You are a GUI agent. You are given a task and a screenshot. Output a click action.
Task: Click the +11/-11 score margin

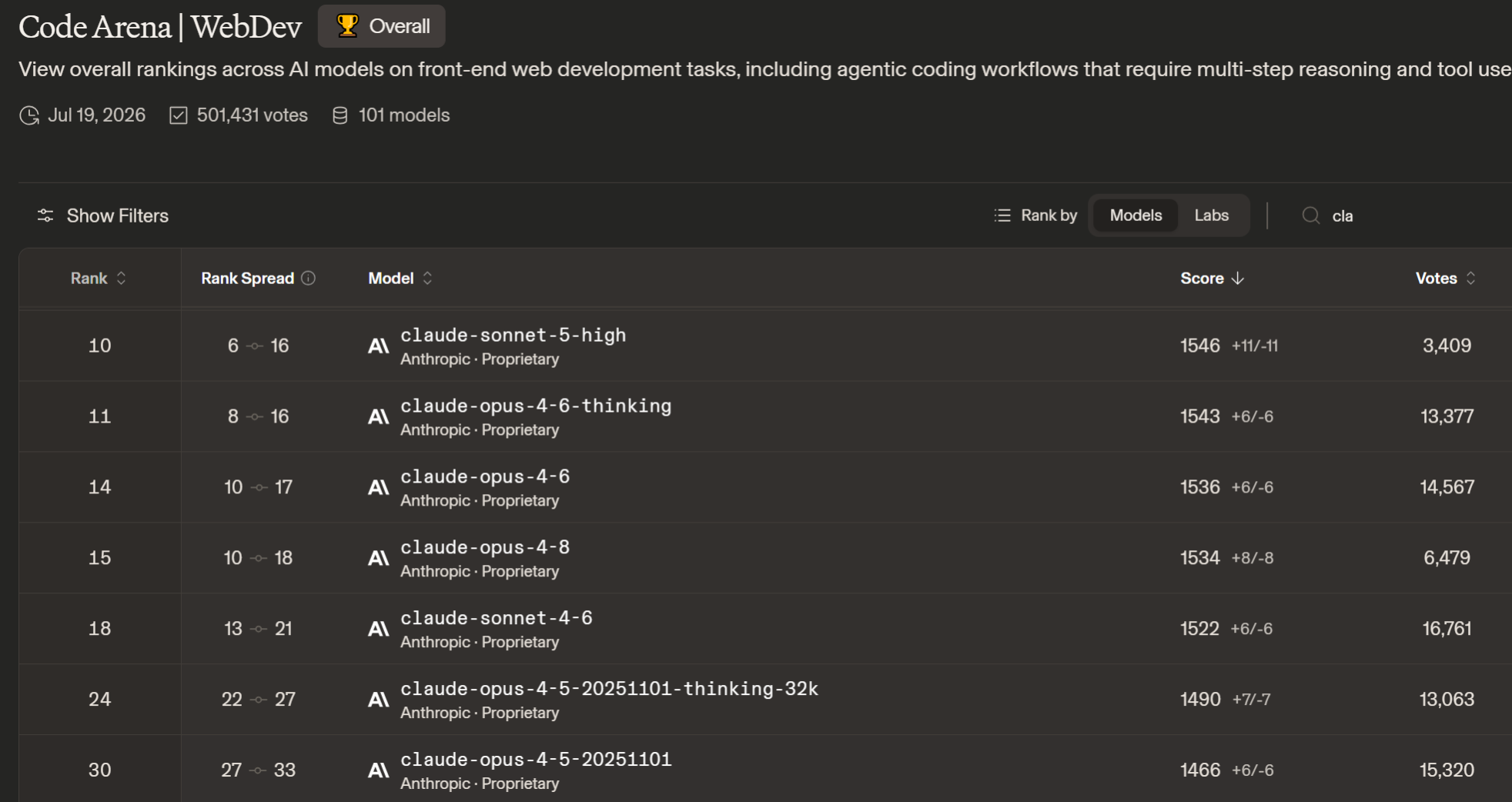(x=1255, y=346)
